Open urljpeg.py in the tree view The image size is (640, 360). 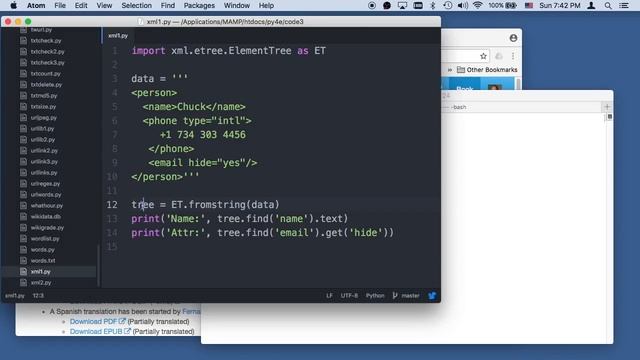[x=43, y=118]
